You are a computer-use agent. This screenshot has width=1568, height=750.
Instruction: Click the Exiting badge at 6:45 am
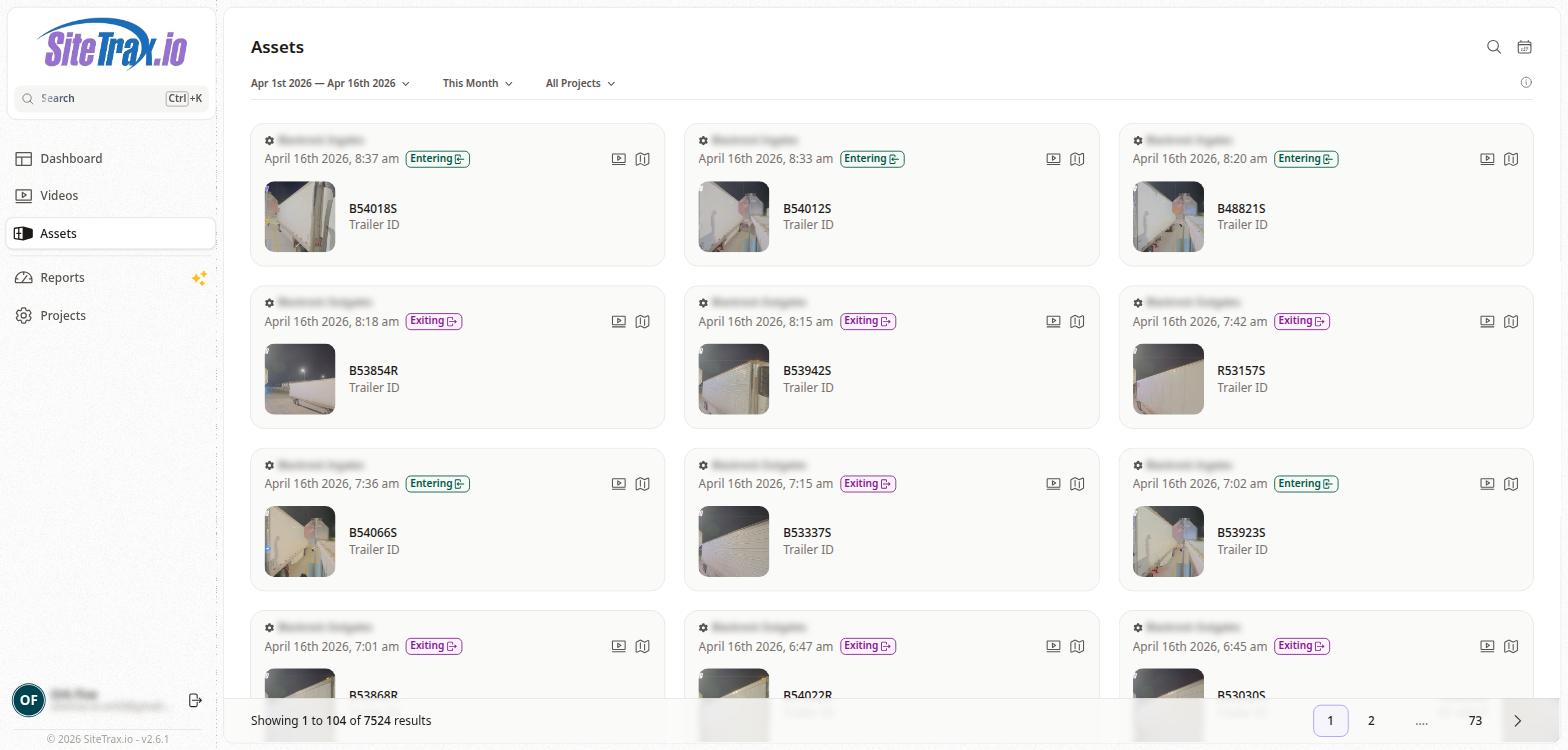coord(1302,646)
